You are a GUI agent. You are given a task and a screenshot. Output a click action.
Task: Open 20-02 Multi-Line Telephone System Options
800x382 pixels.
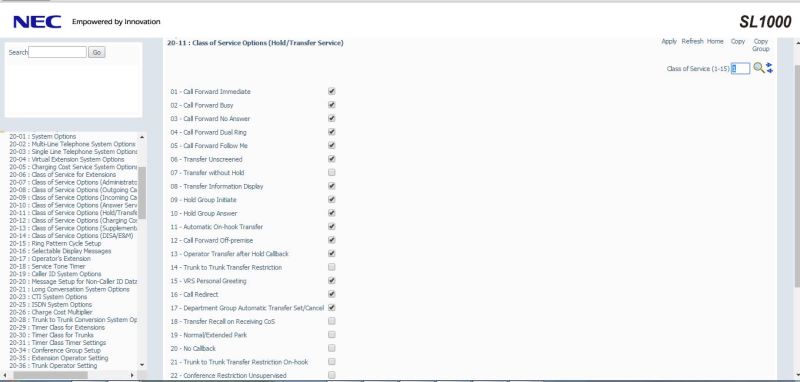coord(72,144)
